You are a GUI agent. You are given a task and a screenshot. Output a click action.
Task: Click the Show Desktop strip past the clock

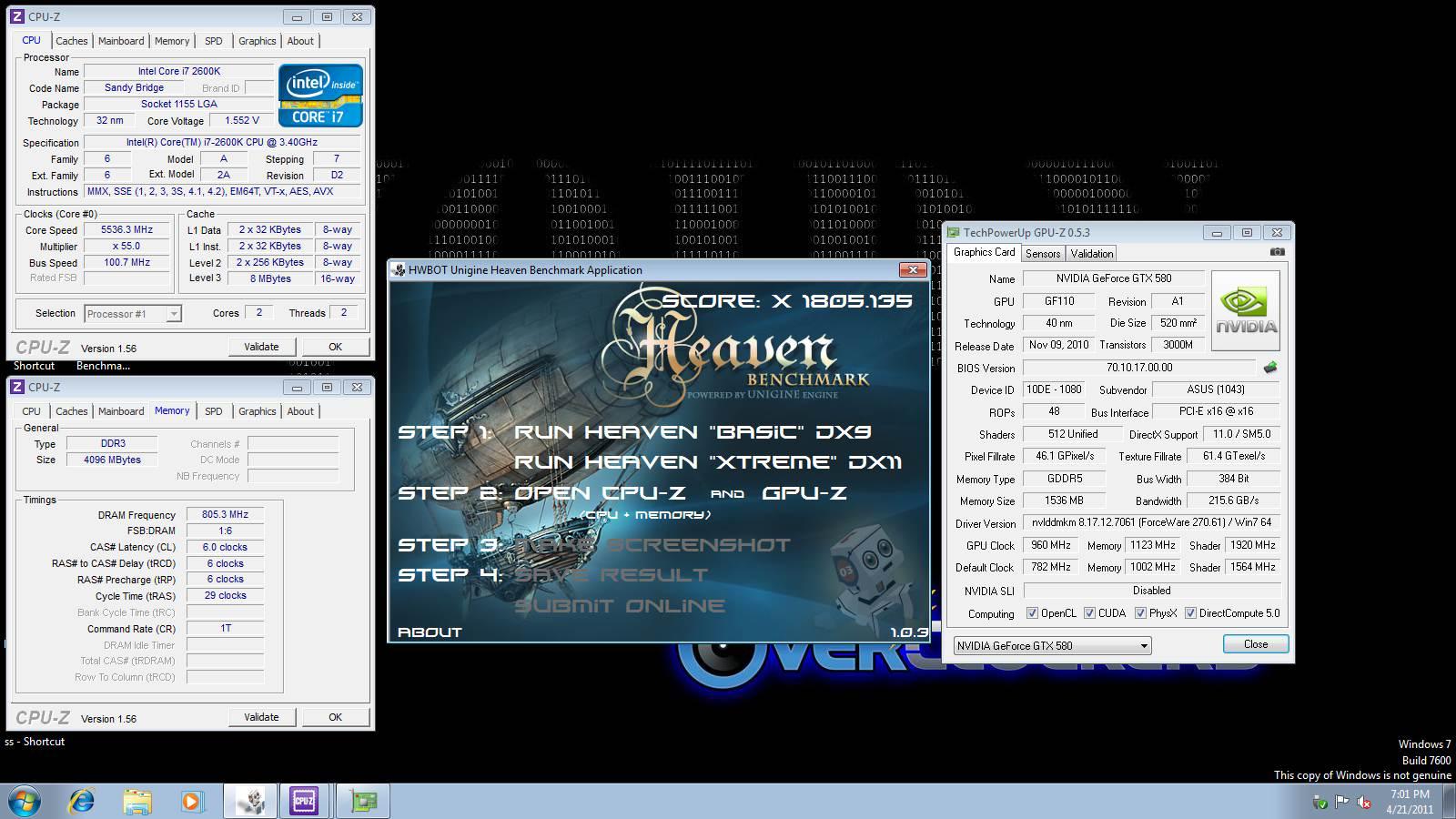1450,801
